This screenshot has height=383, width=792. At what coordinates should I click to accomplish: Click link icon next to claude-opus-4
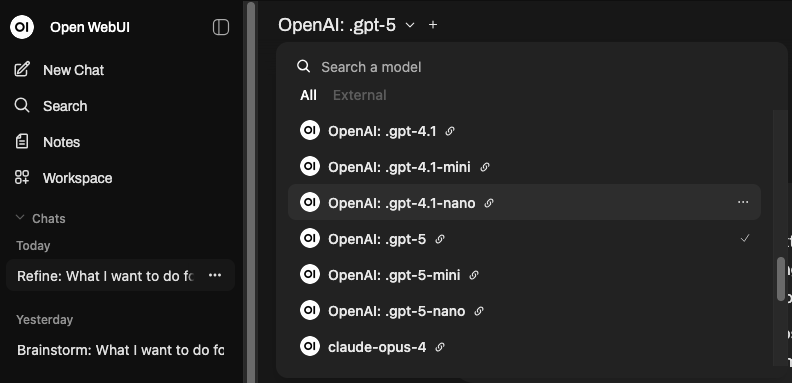pos(440,347)
